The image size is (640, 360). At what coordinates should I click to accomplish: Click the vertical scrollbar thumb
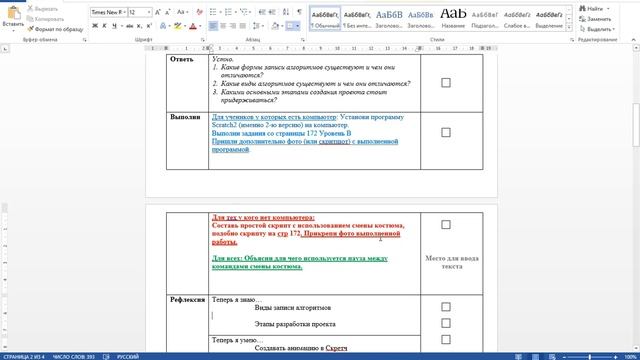636,124
